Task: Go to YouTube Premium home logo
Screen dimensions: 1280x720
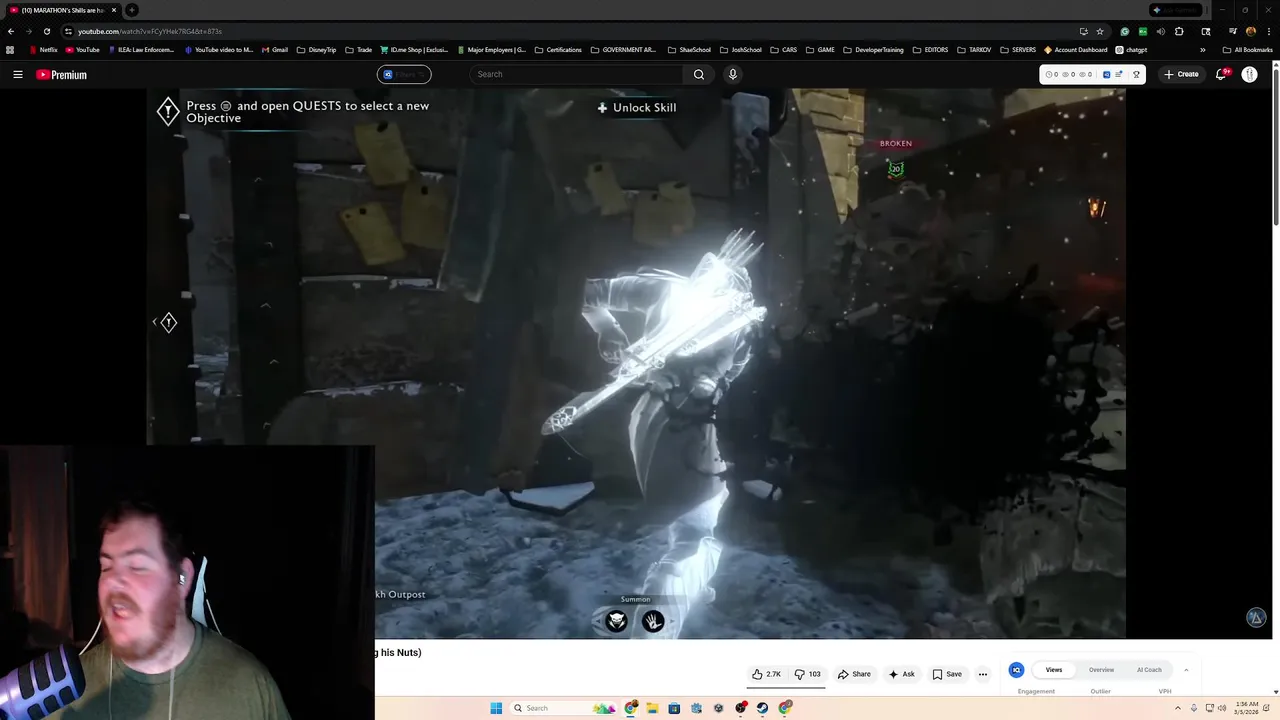Action: pos(62,75)
